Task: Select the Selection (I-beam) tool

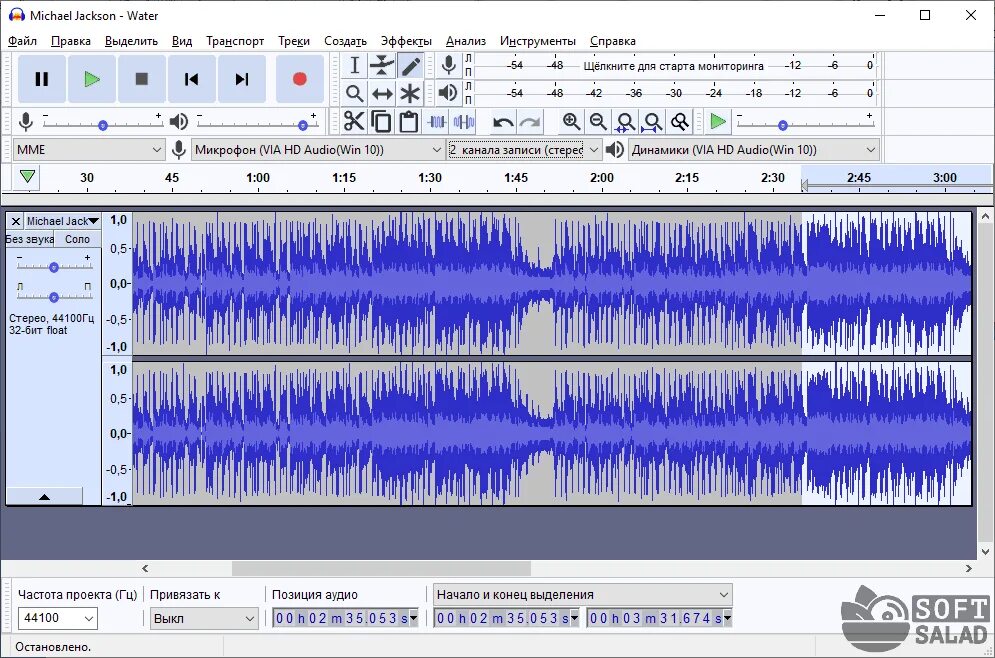Action: tap(355, 65)
